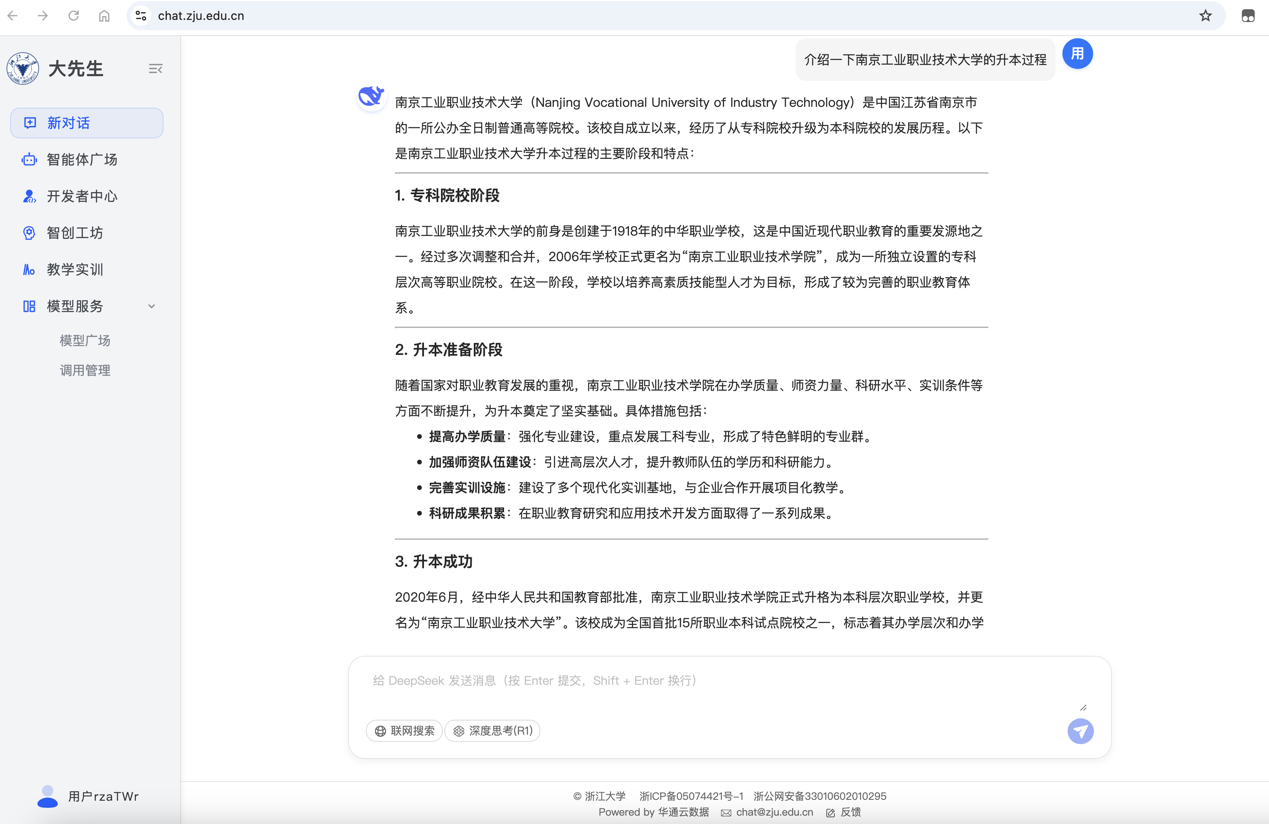Open the 用户rzaTWr account name

103,797
